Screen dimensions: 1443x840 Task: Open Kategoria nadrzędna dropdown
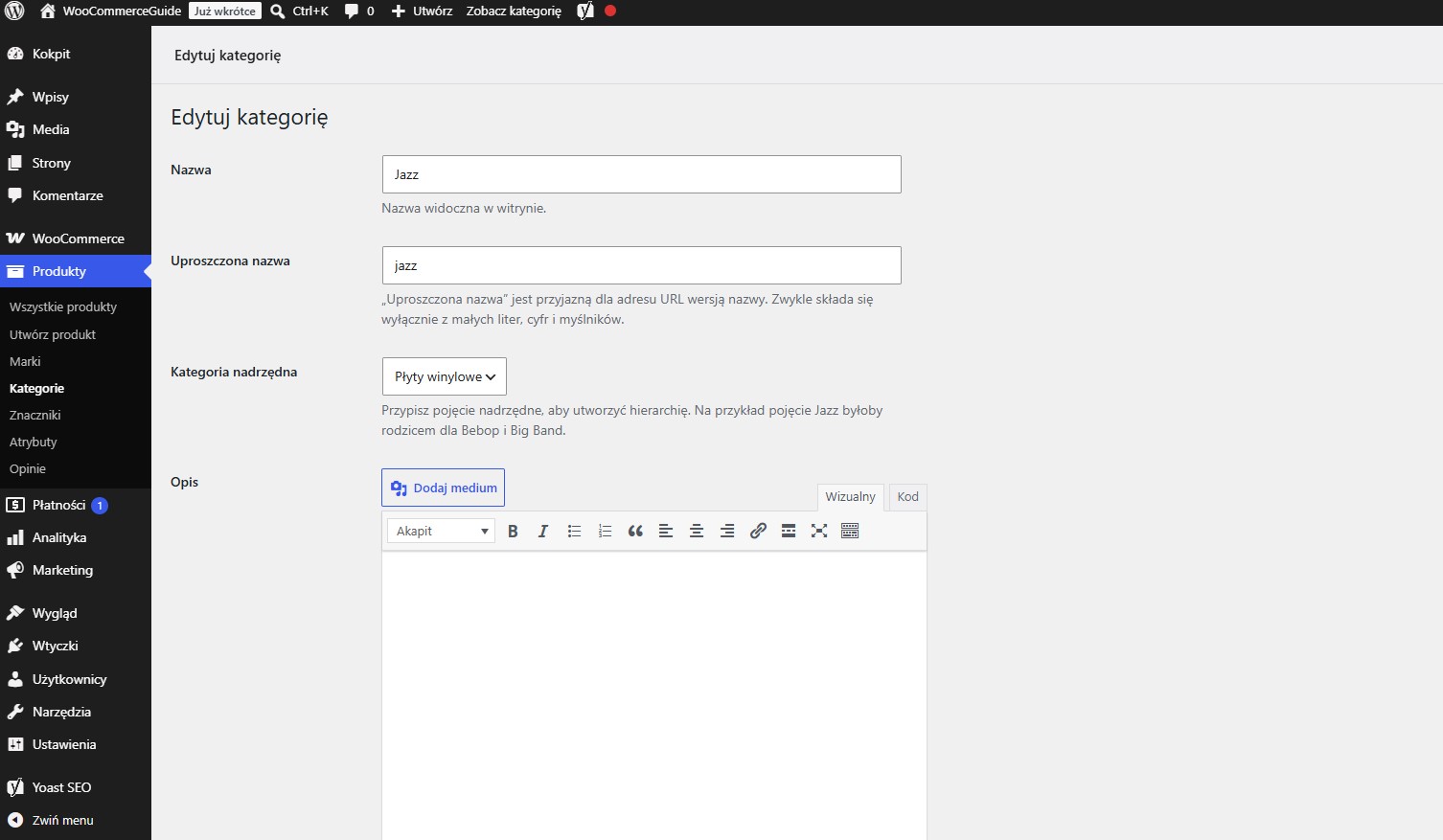(x=444, y=376)
